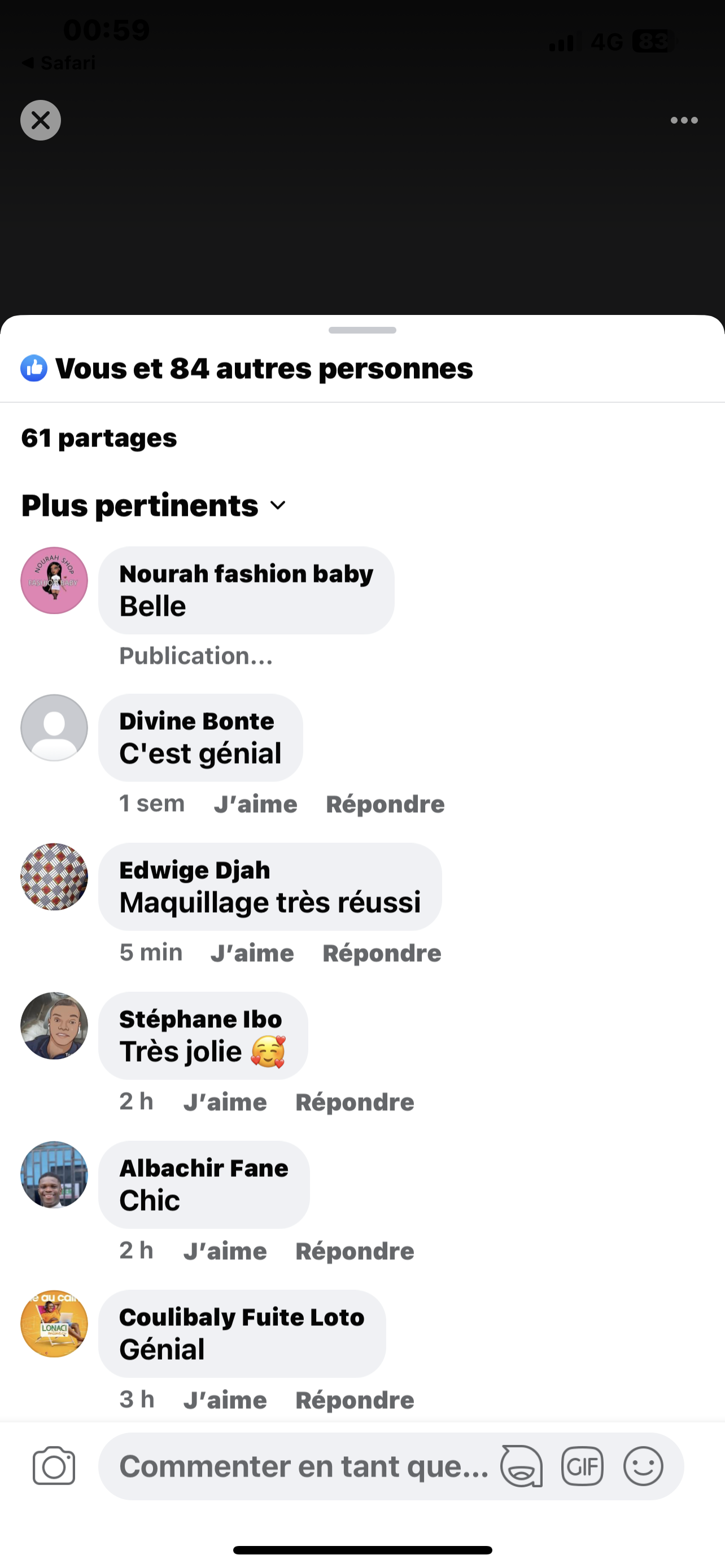Open the GIF picker
This screenshot has width=725, height=1568.
tap(582, 1466)
